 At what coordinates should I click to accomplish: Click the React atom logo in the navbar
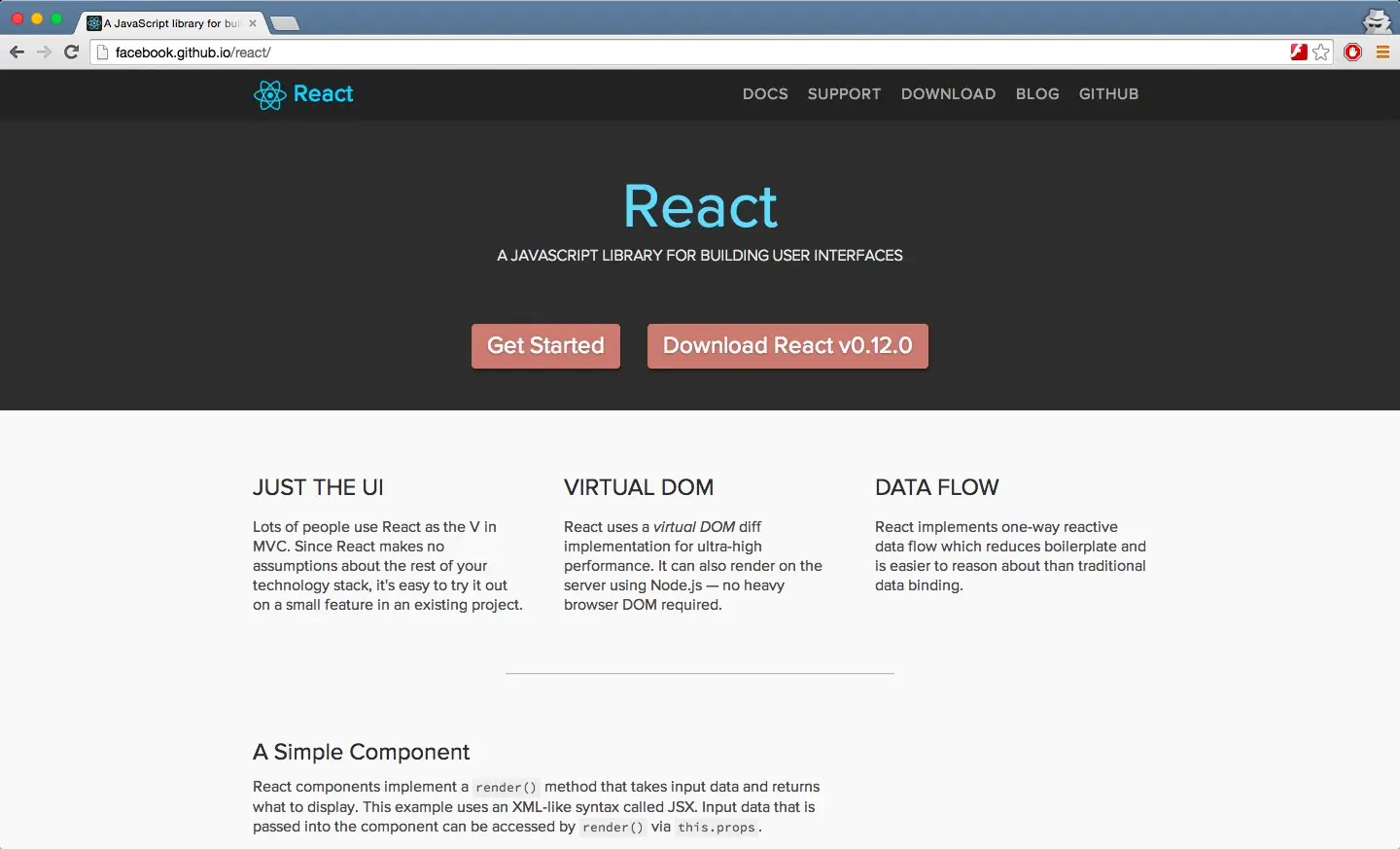pyautogui.click(x=268, y=94)
